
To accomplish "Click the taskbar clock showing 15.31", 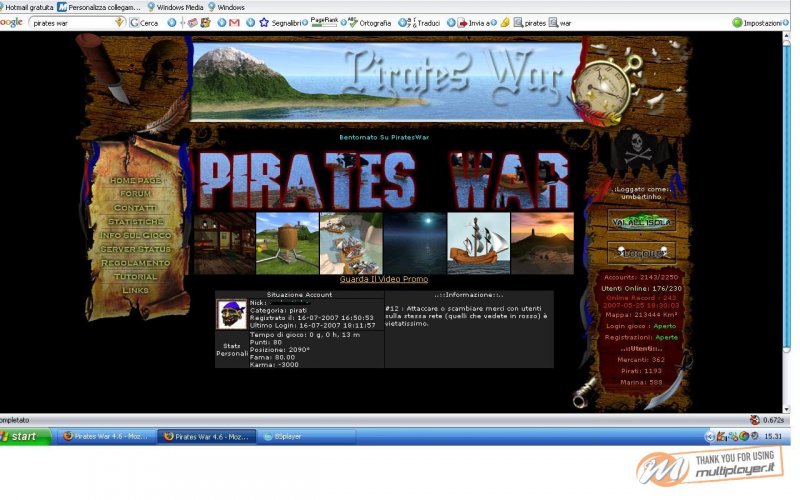I will (x=773, y=436).
